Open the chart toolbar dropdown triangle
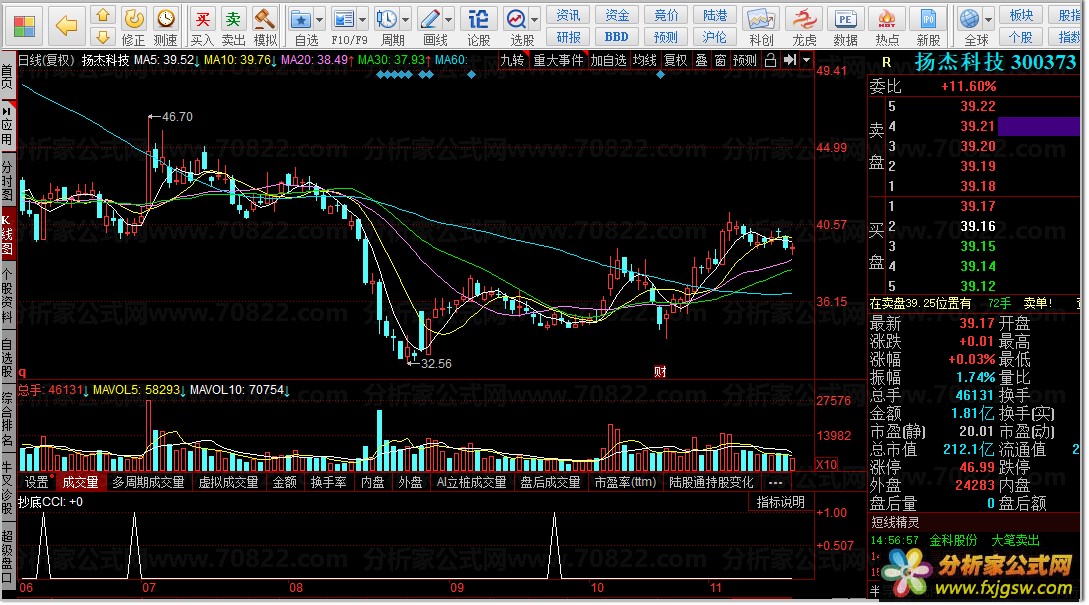The height and width of the screenshot is (605, 1089). (x=806, y=60)
